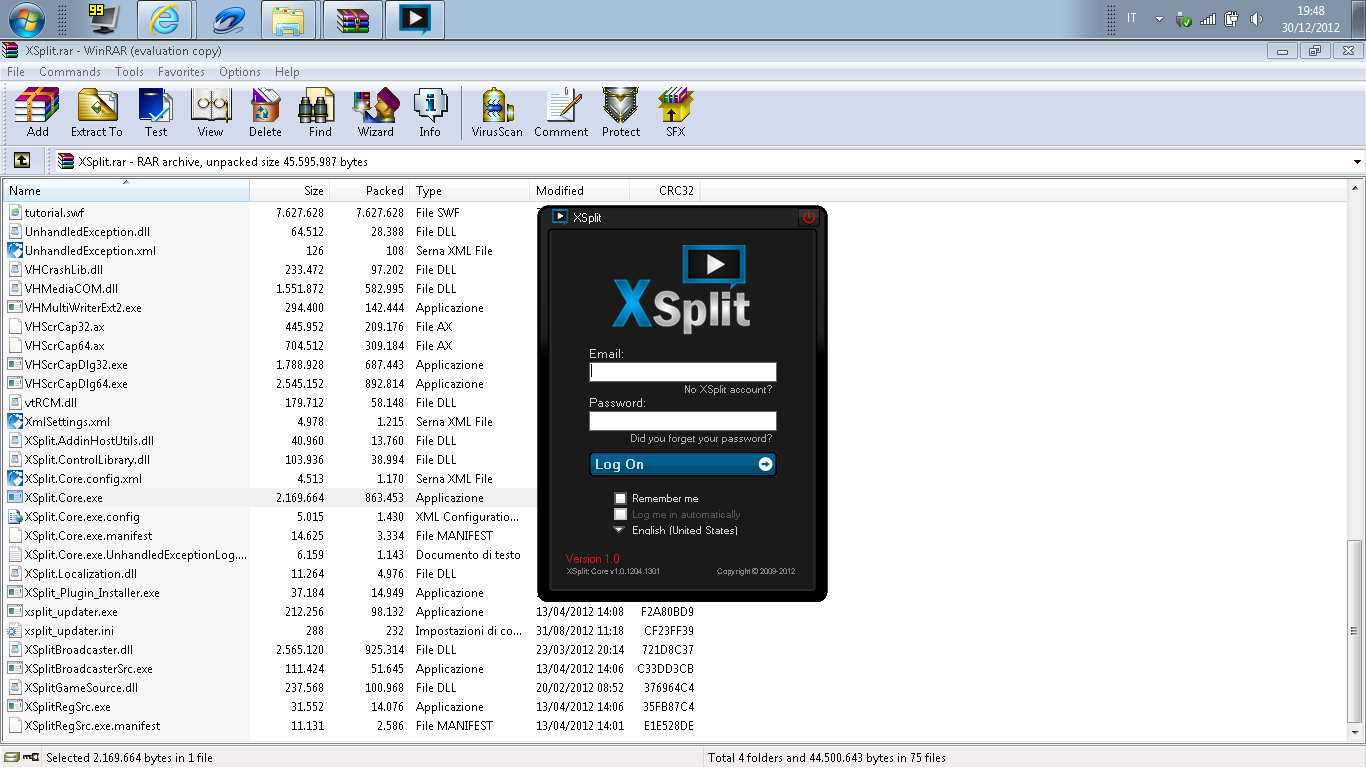Viewport: 1366px width, 768px height.
Task: Click the Protect archive icon
Action: 621,112
